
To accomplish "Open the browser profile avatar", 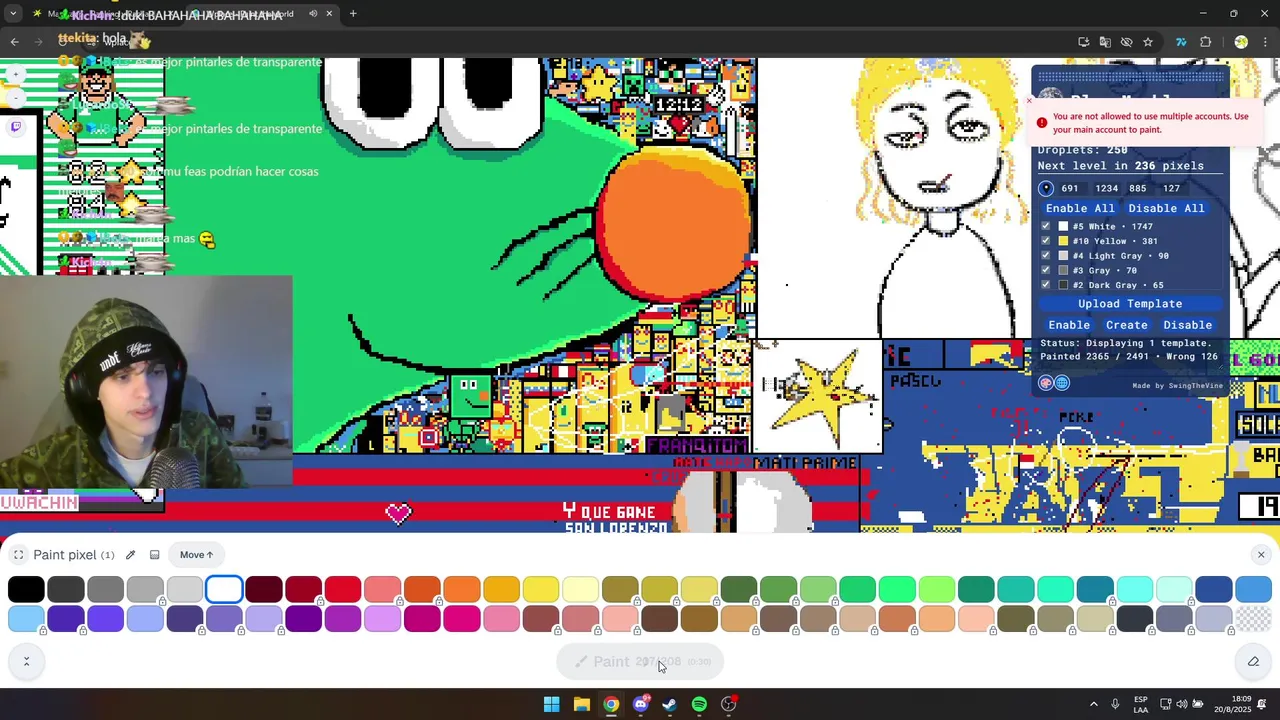I will [1241, 42].
